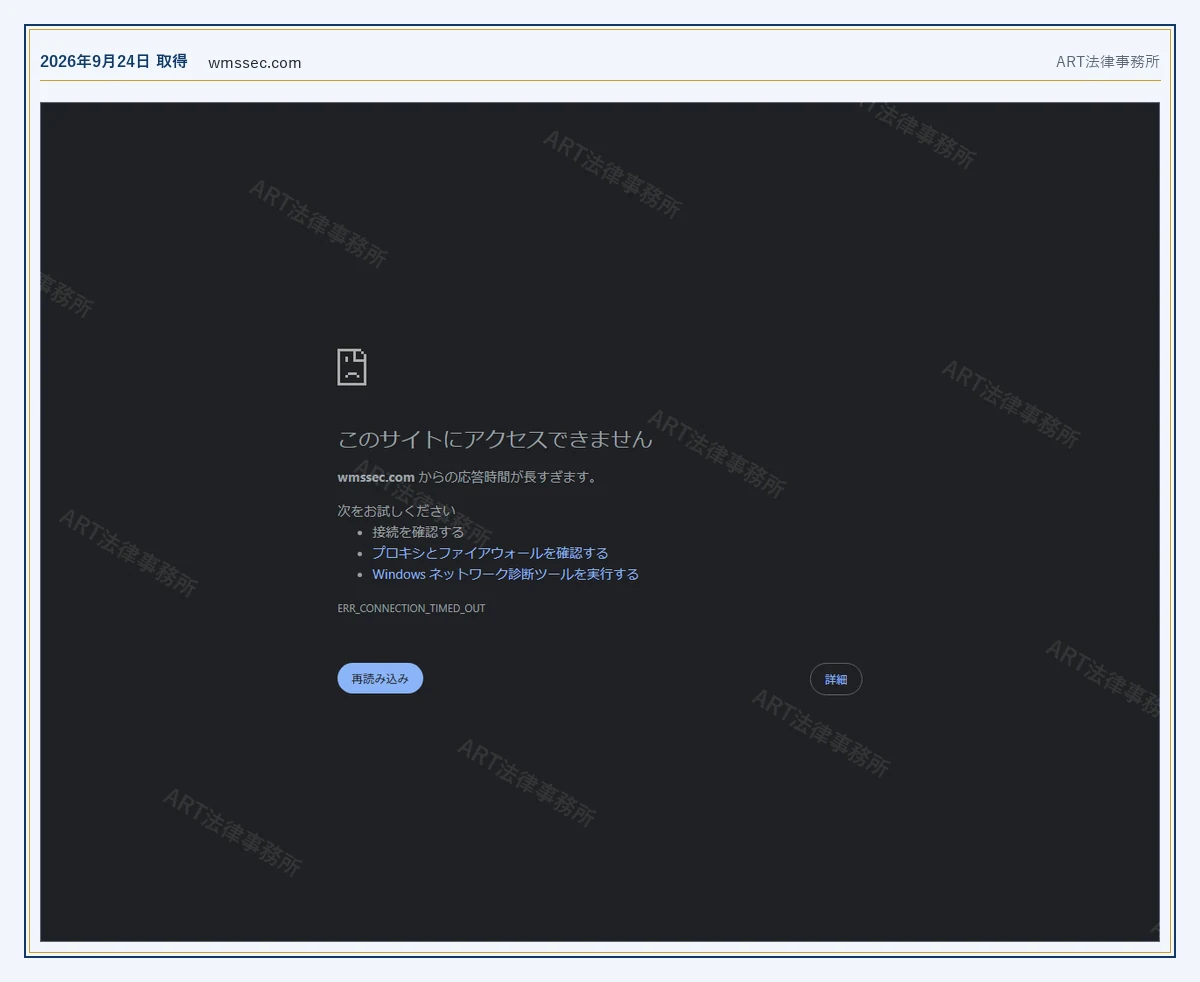
Task: Click wmssec.com in the page header
Action: tap(255, 63)
